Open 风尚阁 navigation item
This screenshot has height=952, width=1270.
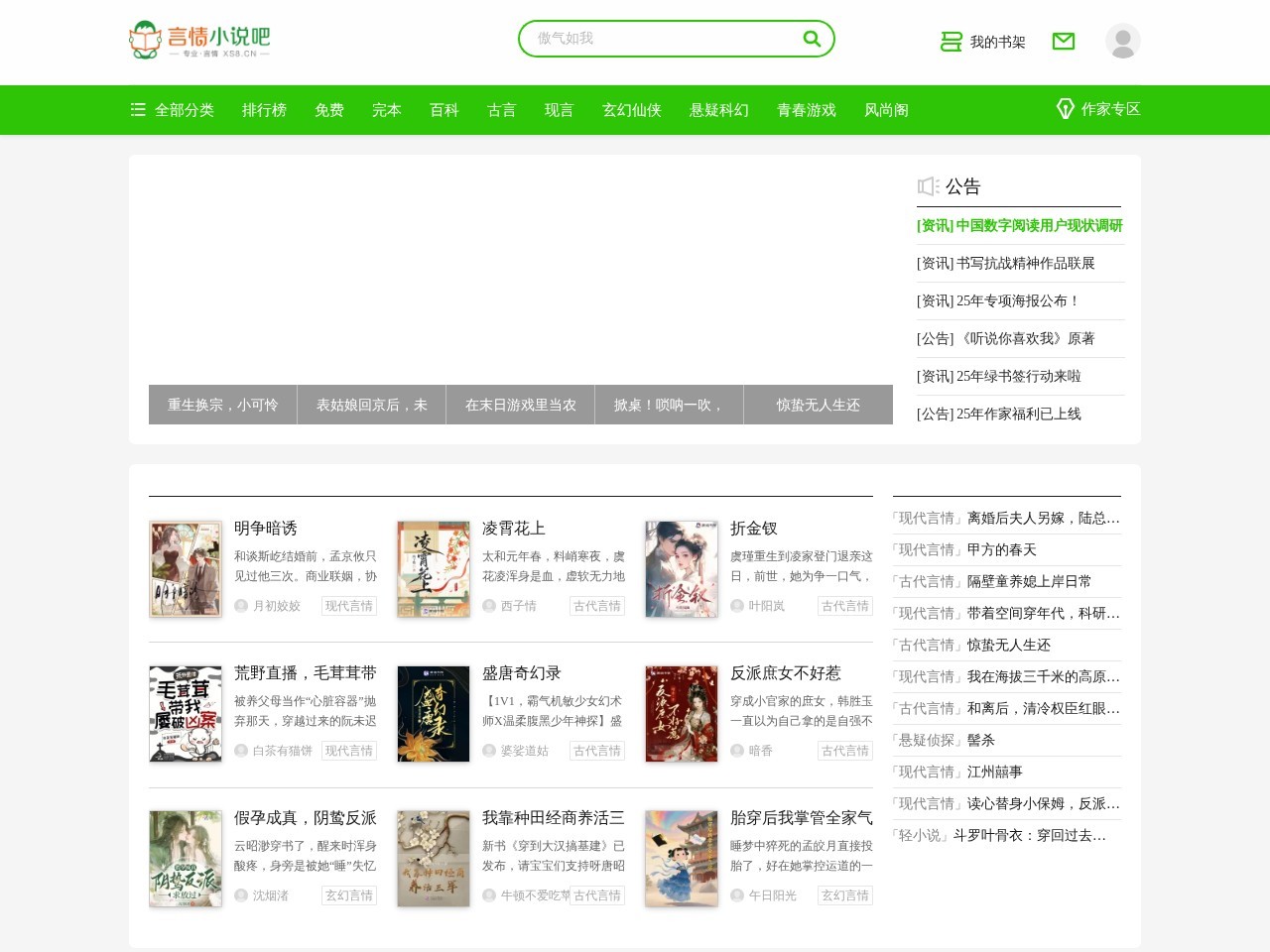(x=886, y=110)
